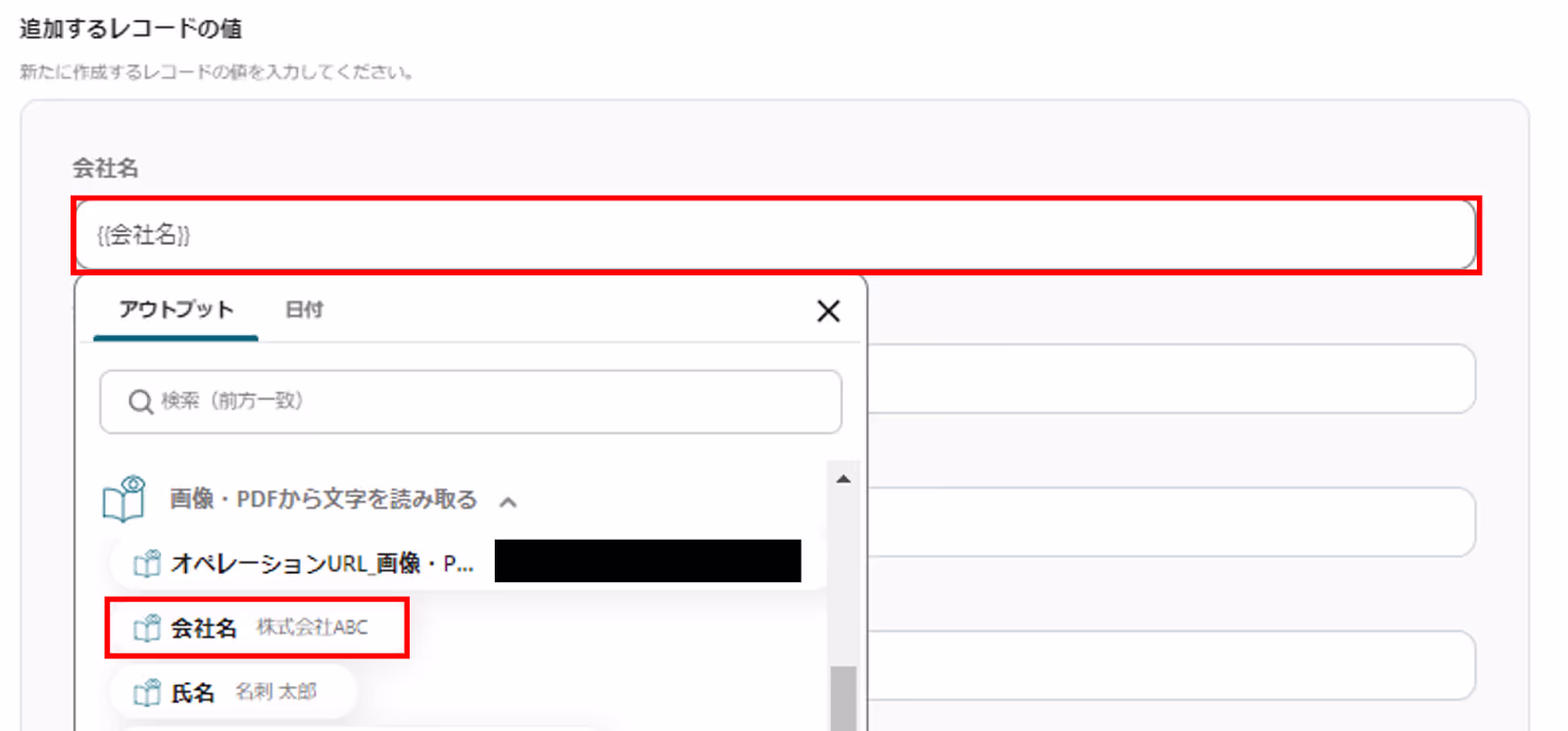This screenshot has height=731, width=1568.
Task: Select 氏名 名刺 太郎 output
Action: (x=231, y=693)
